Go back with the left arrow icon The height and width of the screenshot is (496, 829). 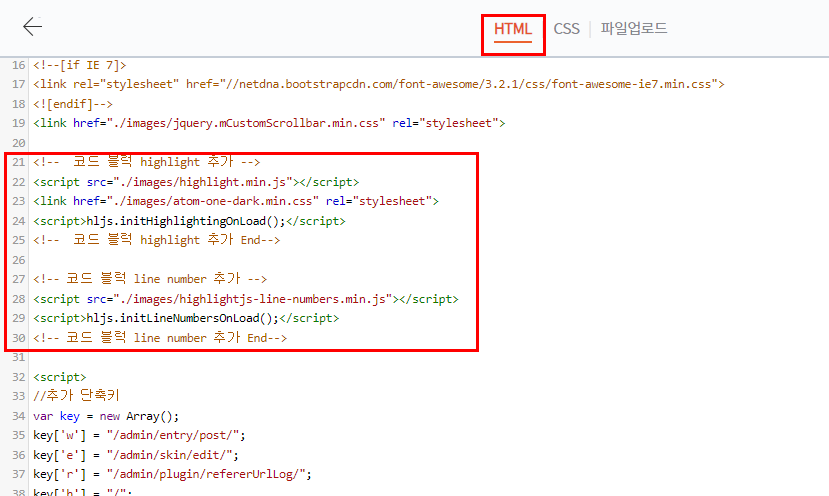[33, 26]
